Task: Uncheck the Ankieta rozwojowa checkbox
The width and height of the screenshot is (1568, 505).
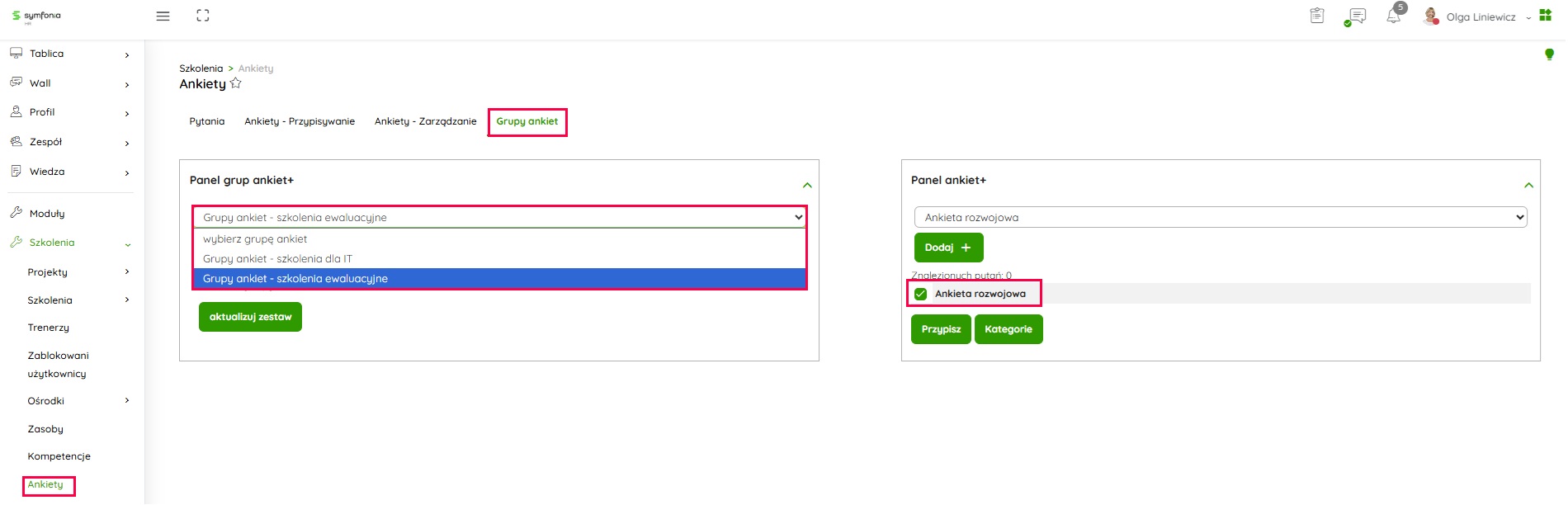Action: tap(921, 294)
